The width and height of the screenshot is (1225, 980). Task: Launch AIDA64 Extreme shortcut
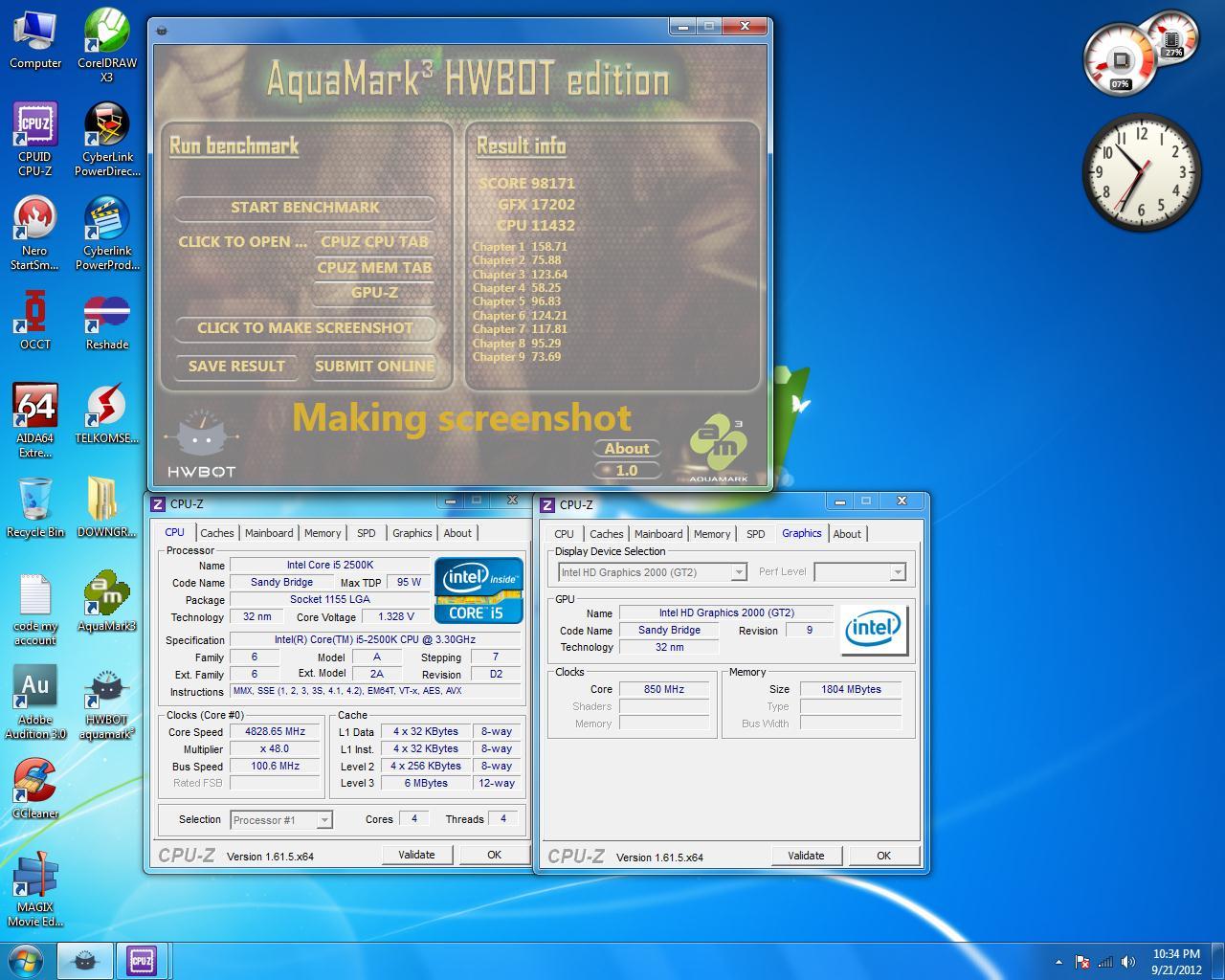35,421
